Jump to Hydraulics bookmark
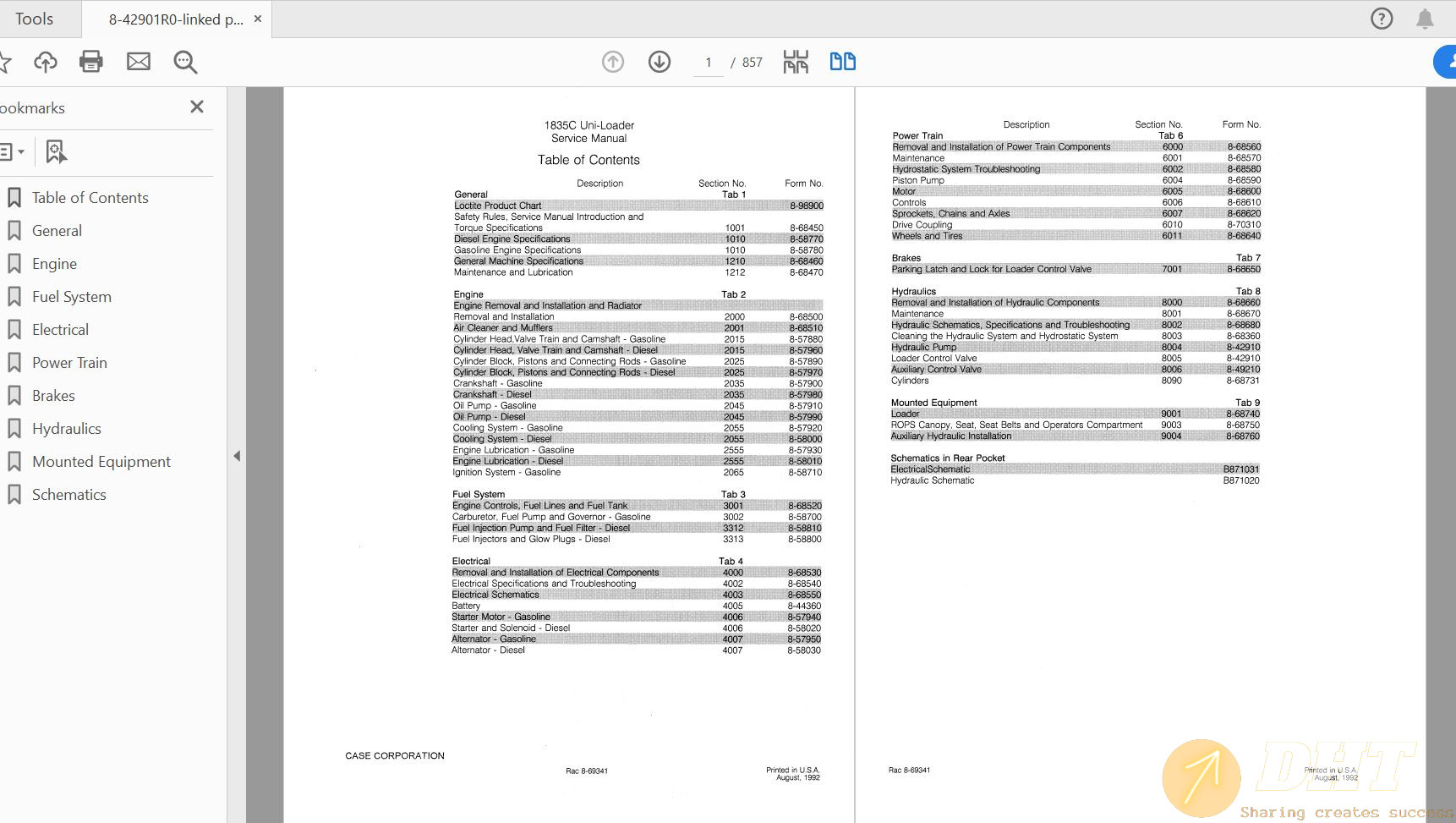Image resolution: width=1456 pixels, height=823 pixels. 67,429
